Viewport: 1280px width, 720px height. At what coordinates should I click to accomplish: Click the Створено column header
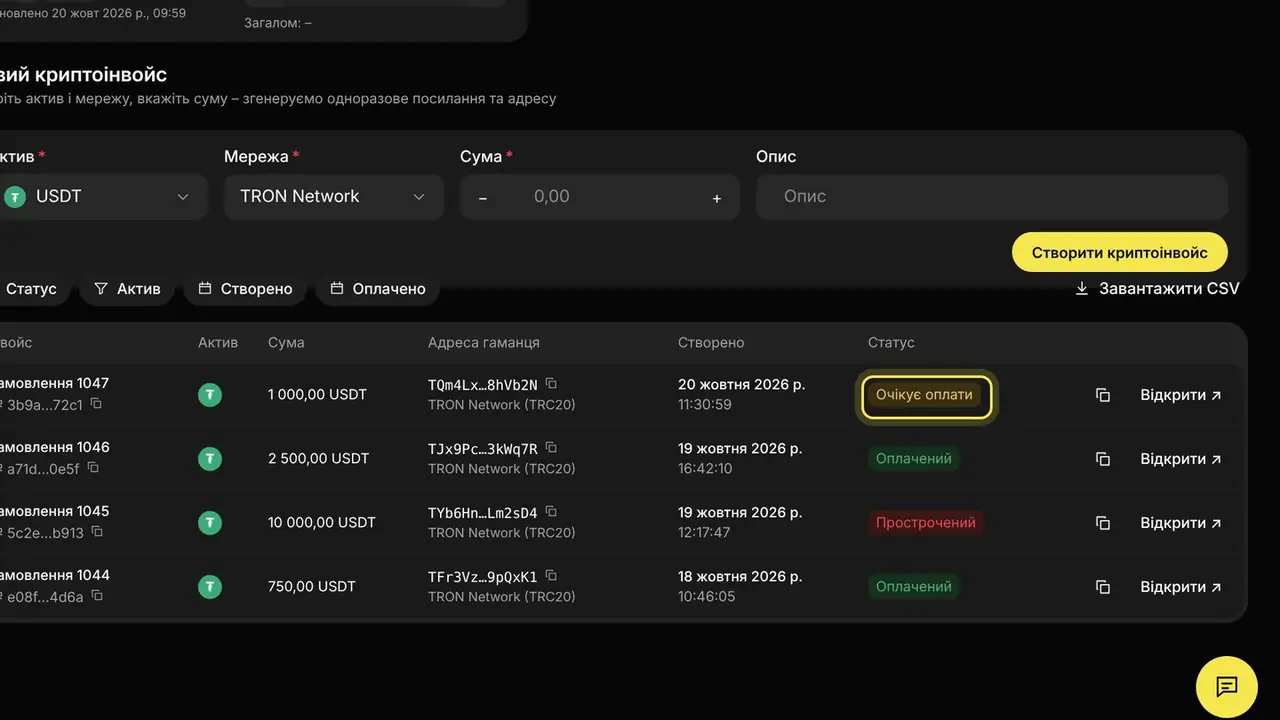711,343
